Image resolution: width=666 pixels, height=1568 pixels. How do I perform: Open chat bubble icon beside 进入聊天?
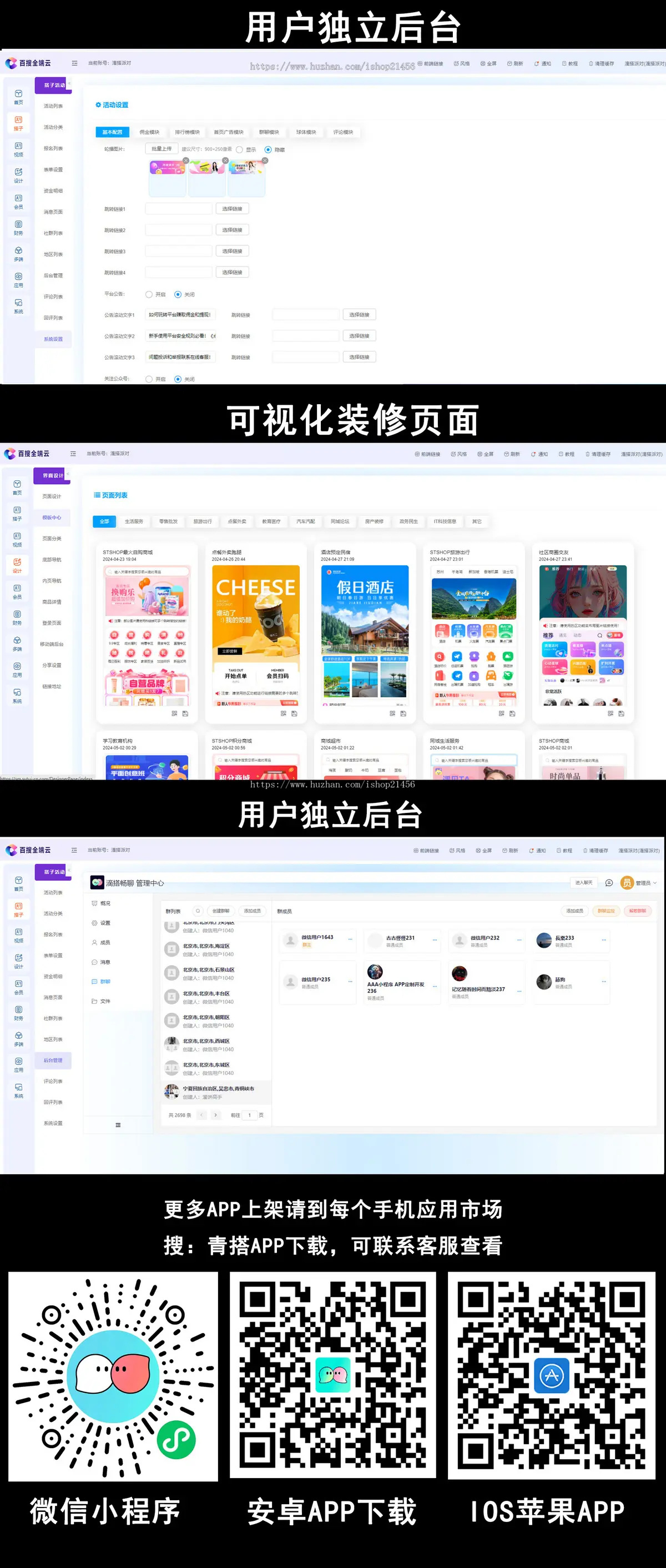coord(609,883)
